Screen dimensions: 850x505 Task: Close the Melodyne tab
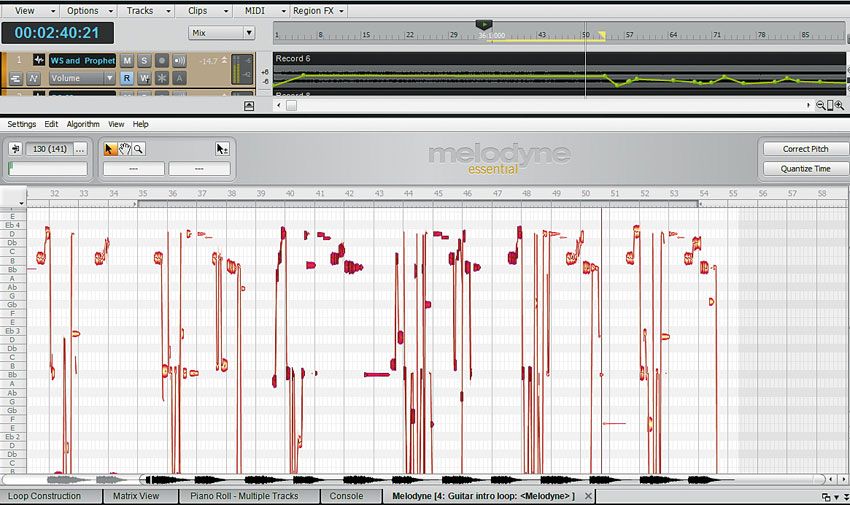[588, 496]
